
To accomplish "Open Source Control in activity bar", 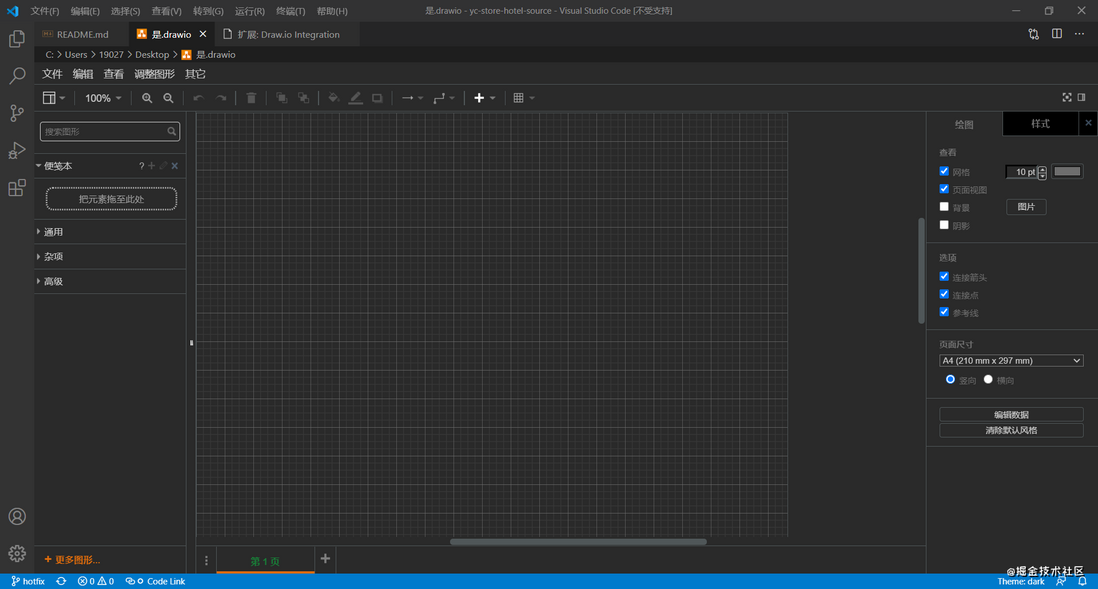I will [17, 113].
